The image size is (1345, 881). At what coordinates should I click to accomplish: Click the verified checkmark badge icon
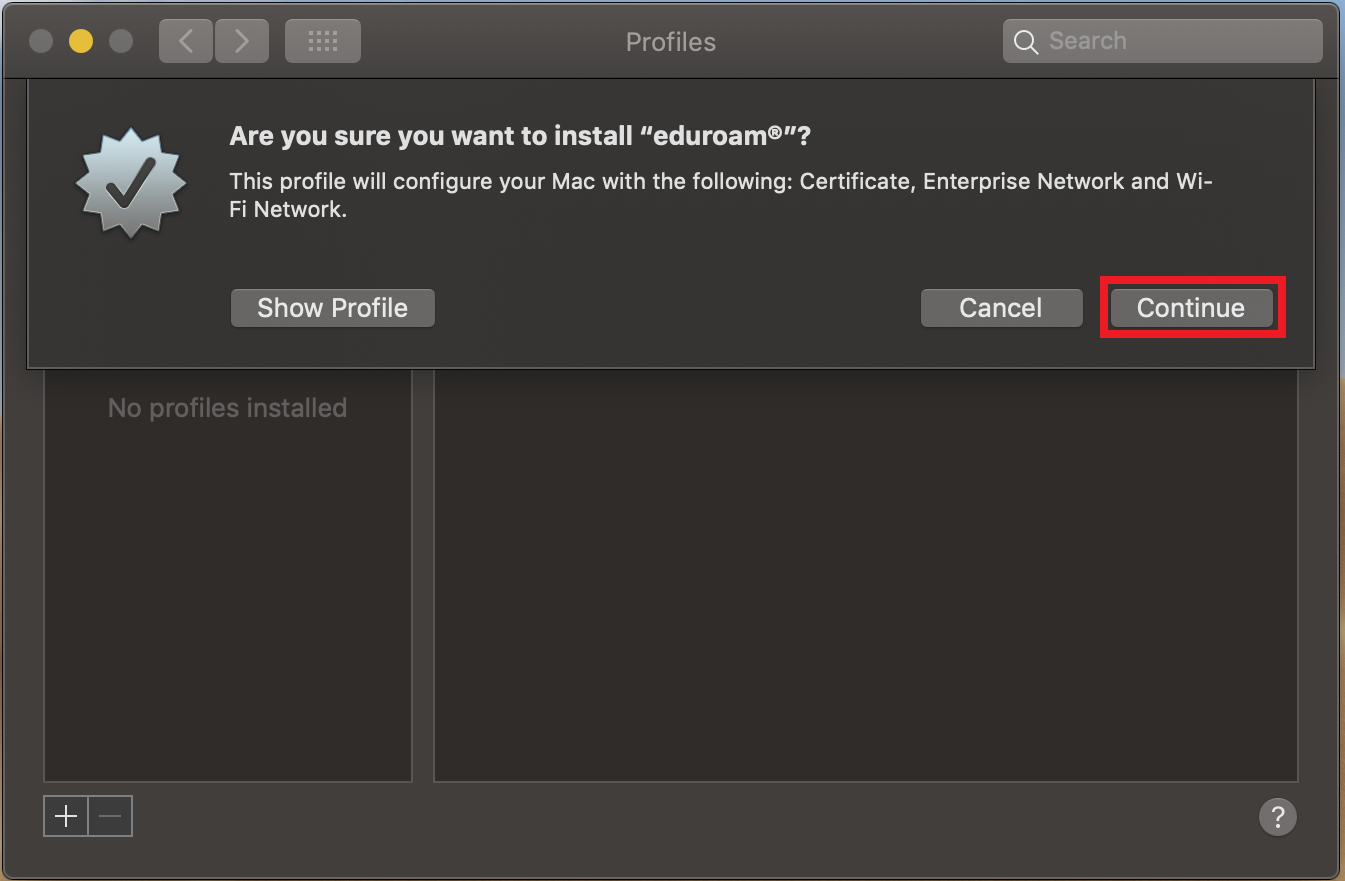point(131,182)
